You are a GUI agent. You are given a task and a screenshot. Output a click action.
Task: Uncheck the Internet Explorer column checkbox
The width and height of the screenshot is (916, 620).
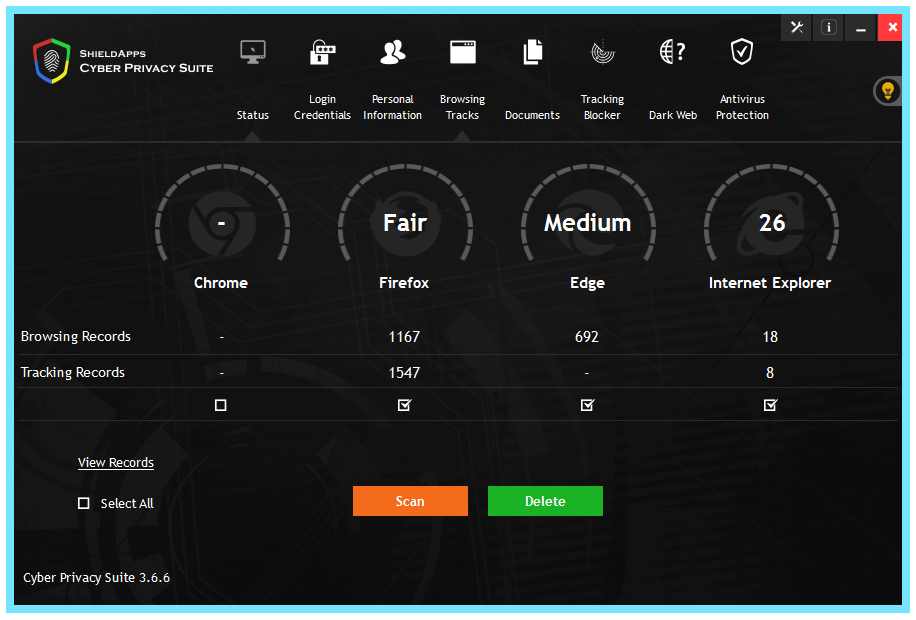(771, 405)
